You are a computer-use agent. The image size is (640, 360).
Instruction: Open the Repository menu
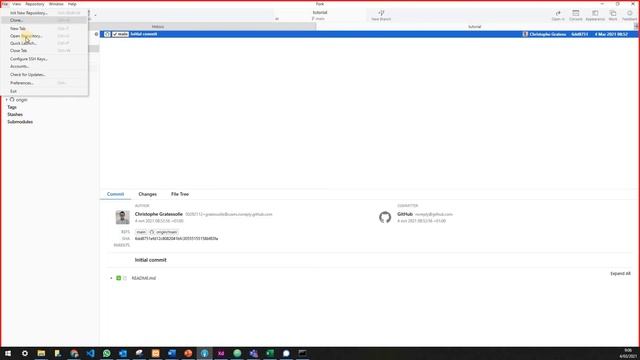(x=35, y=4)
